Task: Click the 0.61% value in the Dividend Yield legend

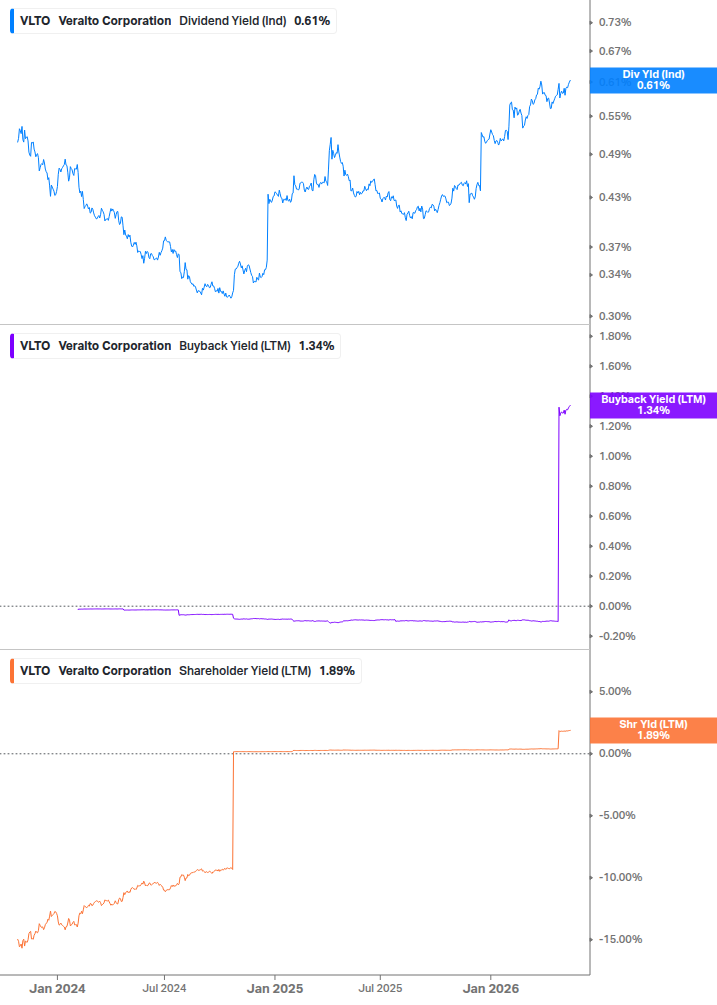Action: coord(312,21)
